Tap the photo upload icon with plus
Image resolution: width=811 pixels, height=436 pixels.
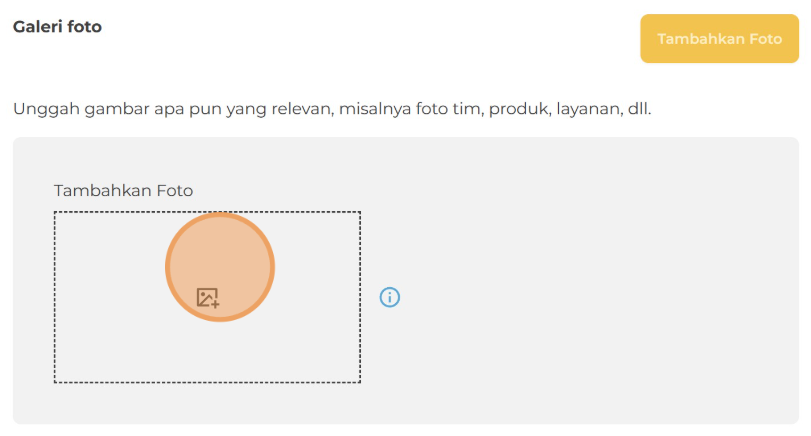(x=207, y=297)
